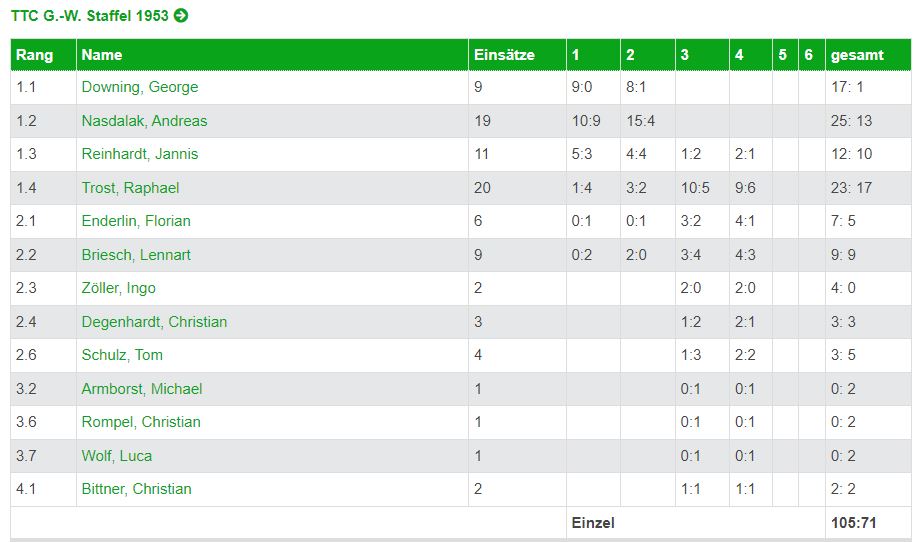915x542 pixels.
Task: Select Reinhardt, Jannis profile link
Action: click(140, 154)
